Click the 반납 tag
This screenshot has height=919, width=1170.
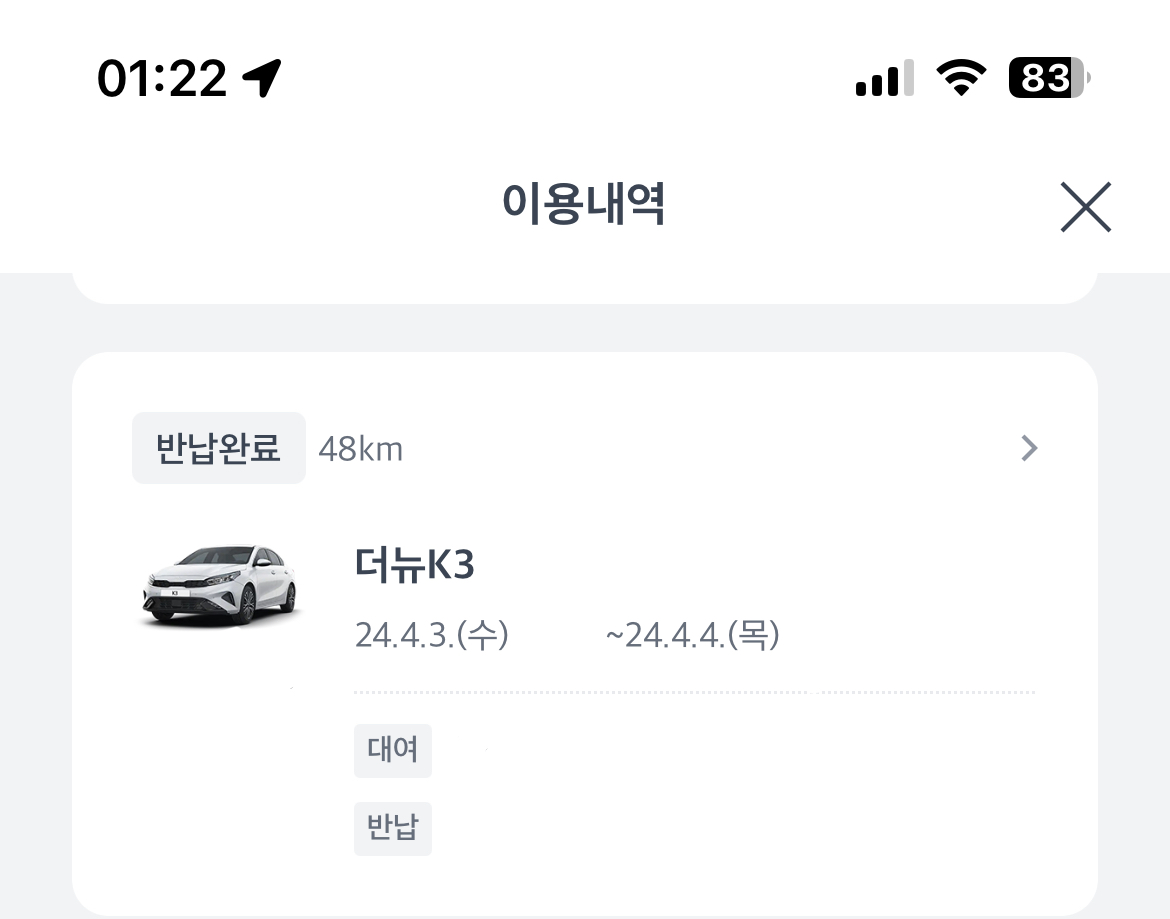392,829
